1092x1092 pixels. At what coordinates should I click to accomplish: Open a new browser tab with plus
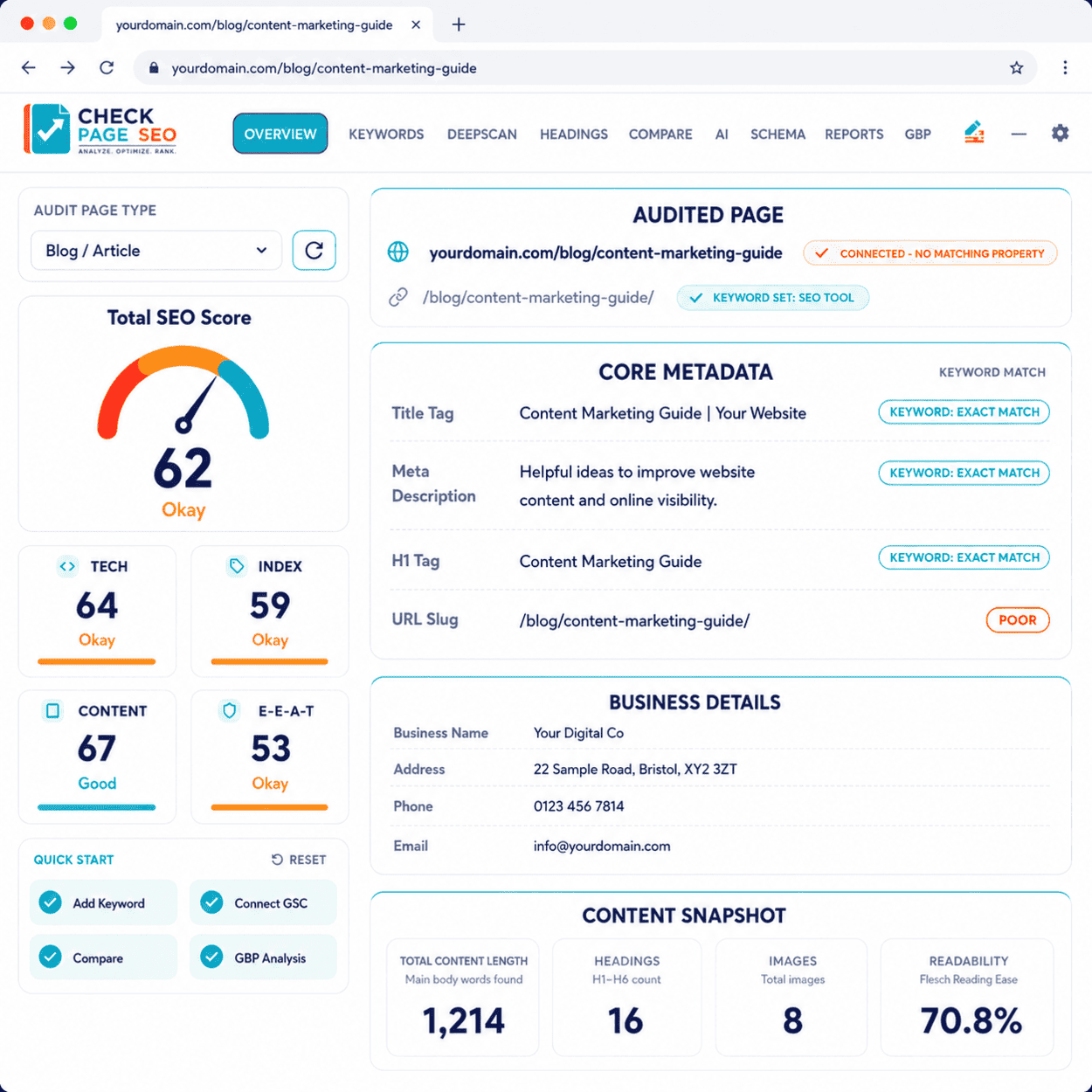459,24
